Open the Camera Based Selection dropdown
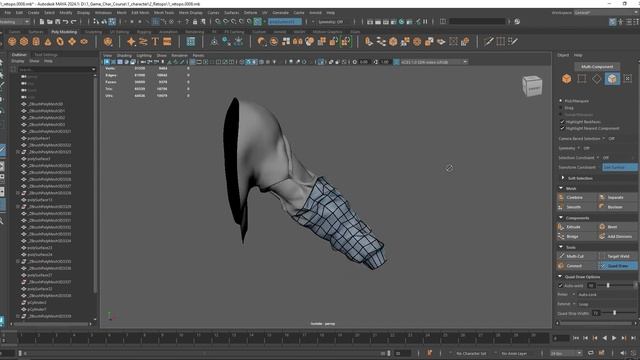 pos(604,138)
